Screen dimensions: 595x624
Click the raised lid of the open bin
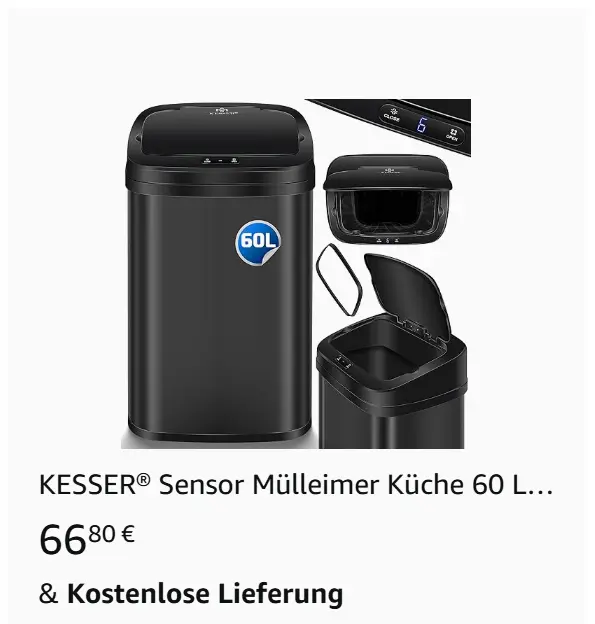point(407,296)
